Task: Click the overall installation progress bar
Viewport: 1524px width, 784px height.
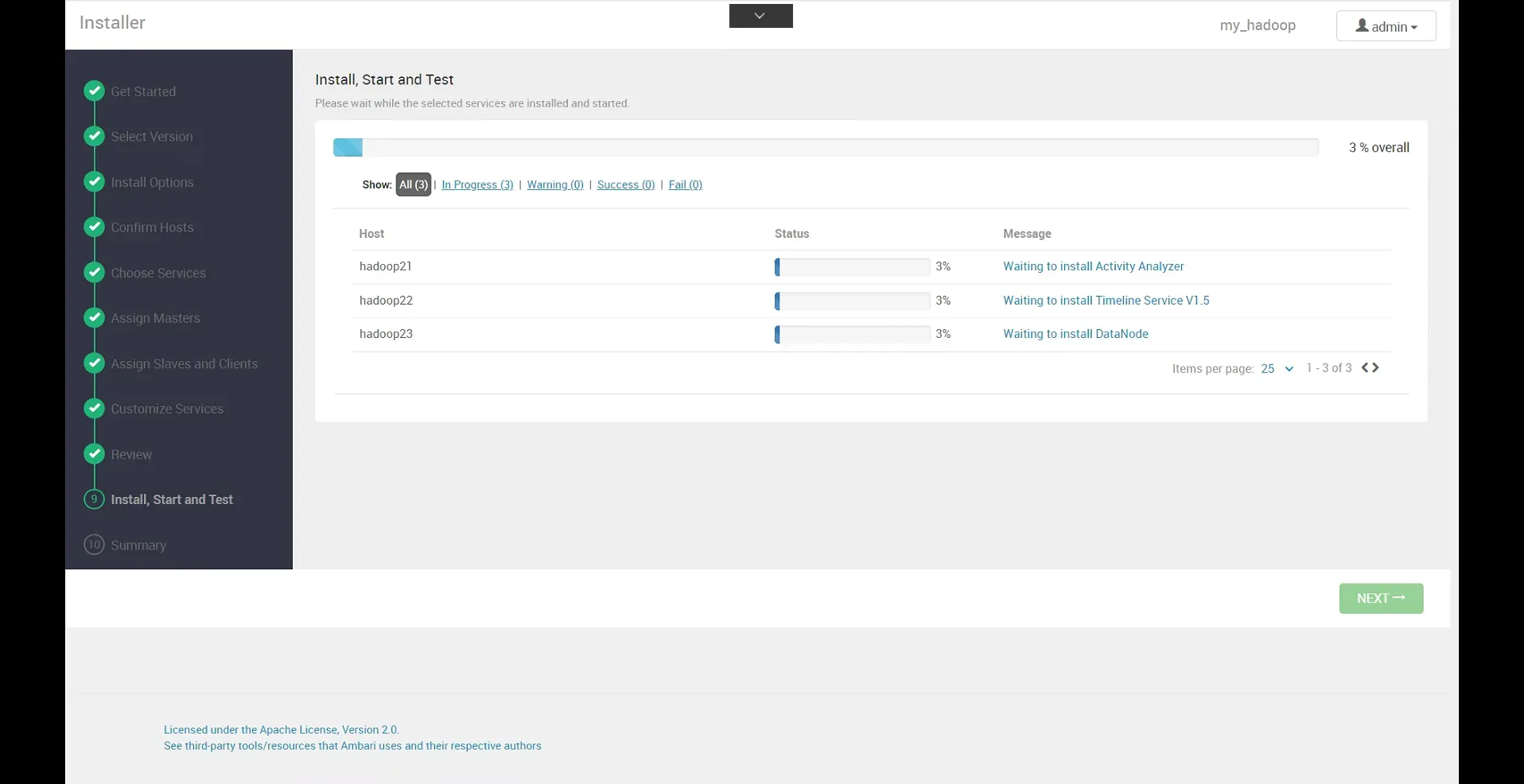Action: [x=825, y=147]
